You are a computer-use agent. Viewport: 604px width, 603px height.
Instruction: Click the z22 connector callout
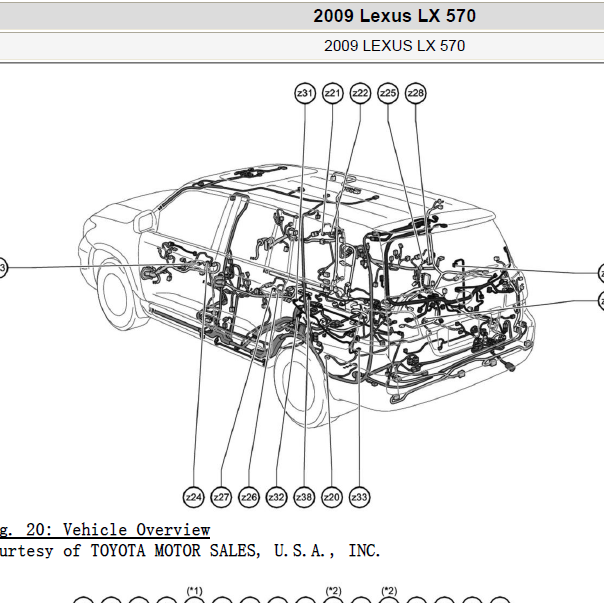[360, 93]
